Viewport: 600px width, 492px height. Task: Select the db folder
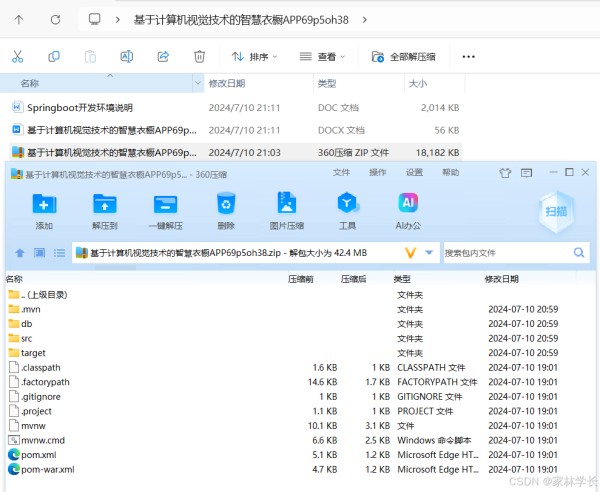click(x=20, y=324)
